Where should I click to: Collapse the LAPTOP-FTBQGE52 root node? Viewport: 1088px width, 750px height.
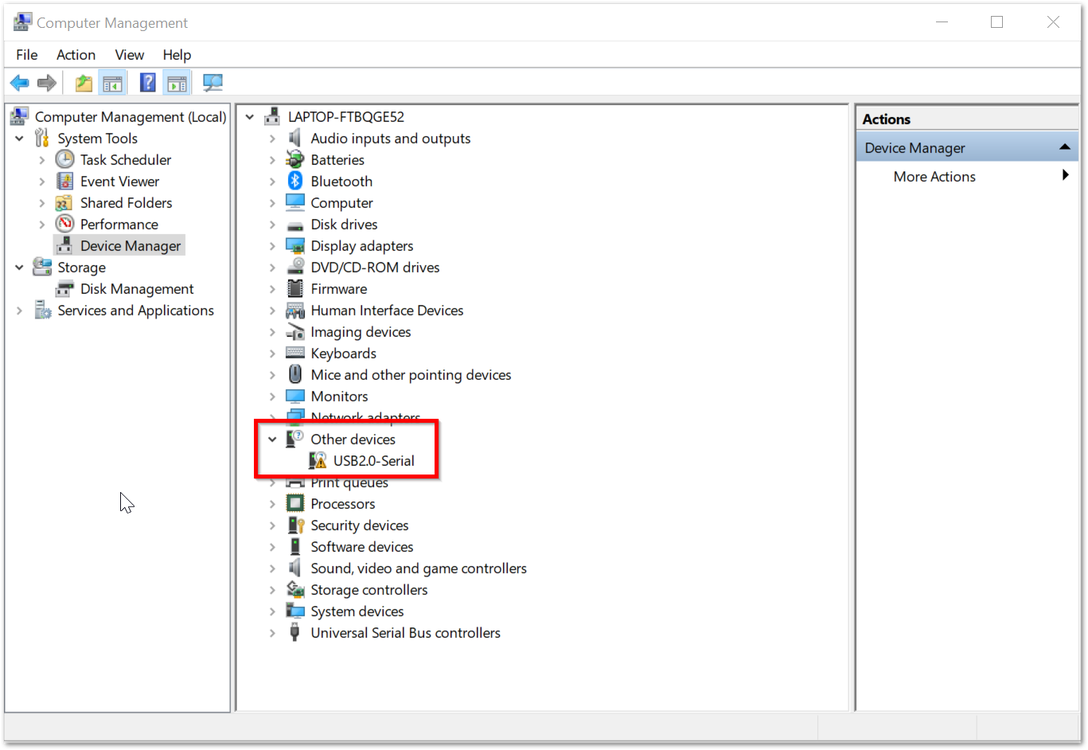250,117
